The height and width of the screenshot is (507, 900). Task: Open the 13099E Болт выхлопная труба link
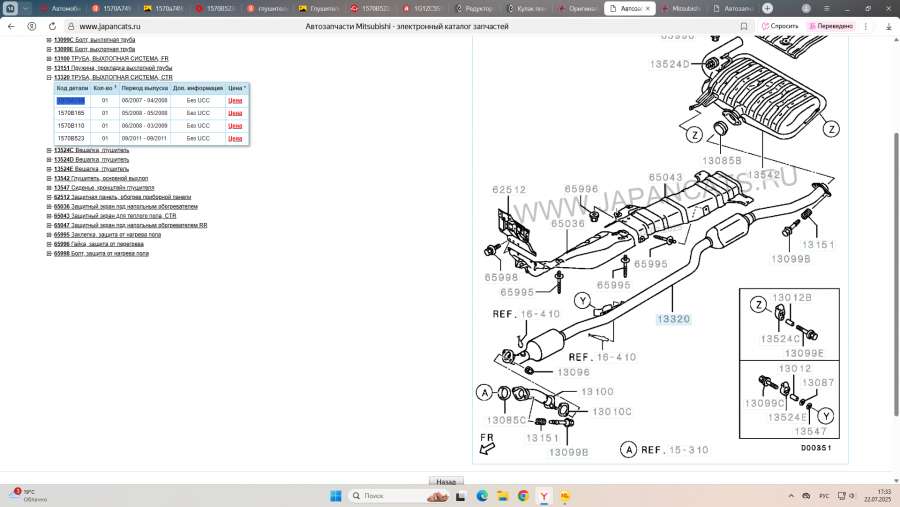[x=95, y=49]
